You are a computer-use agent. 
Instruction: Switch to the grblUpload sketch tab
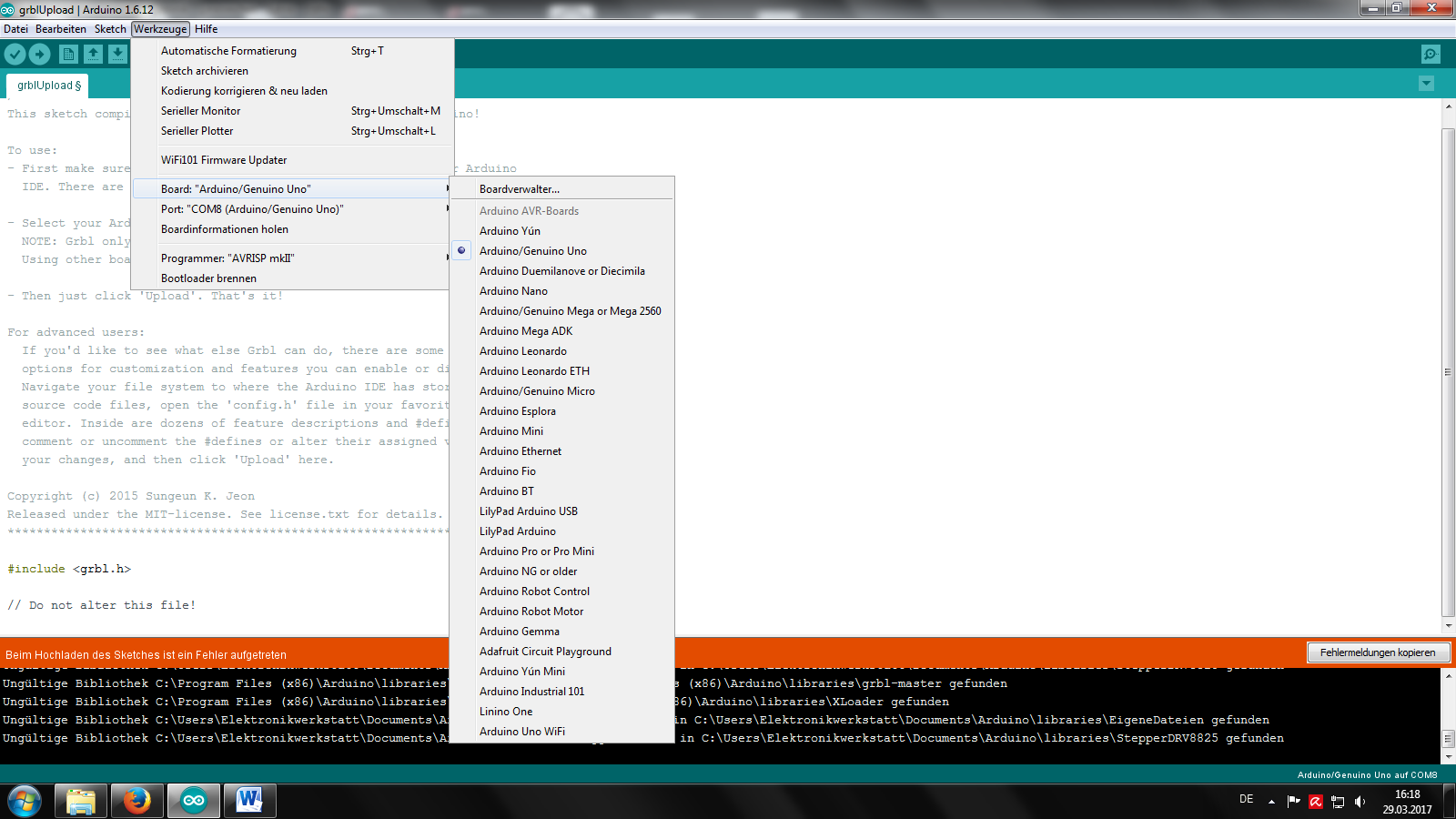tap(48, 86)
